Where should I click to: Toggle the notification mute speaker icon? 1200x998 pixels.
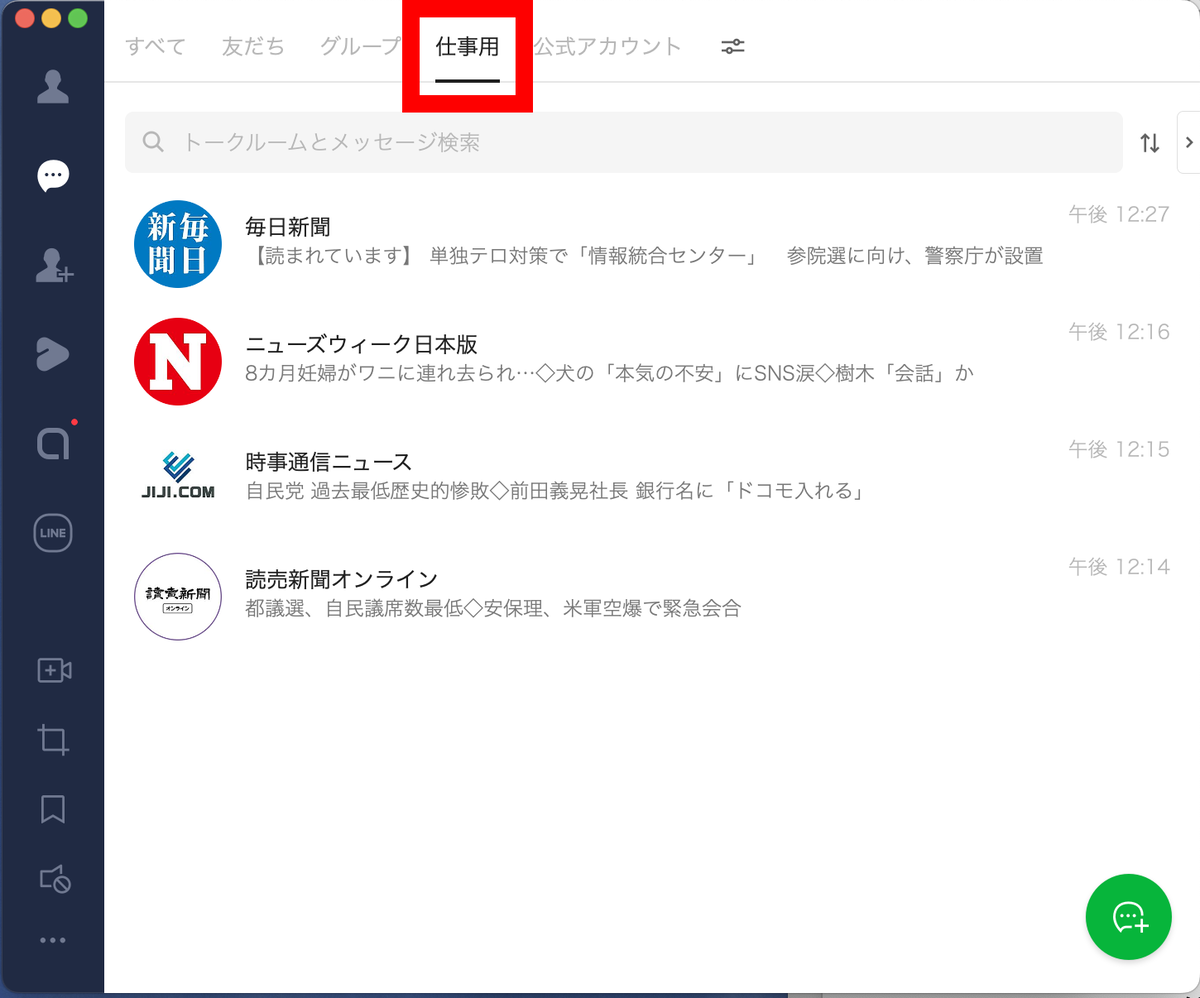53,879
